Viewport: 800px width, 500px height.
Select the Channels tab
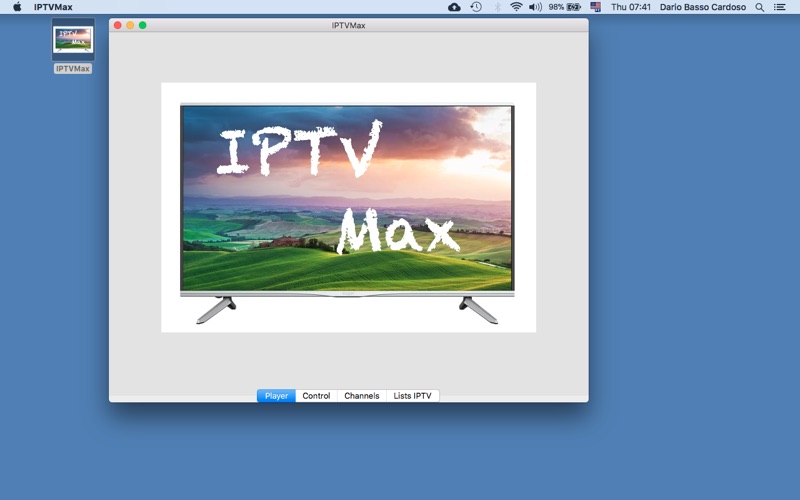(x=362, y=396)
